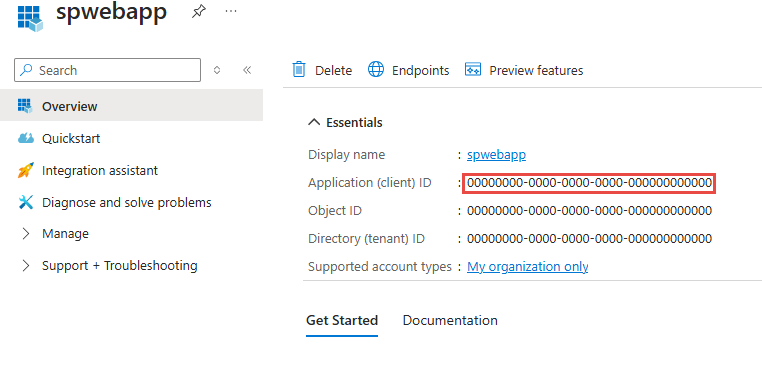Open the ellipsis more options menu

click(231, 11)
